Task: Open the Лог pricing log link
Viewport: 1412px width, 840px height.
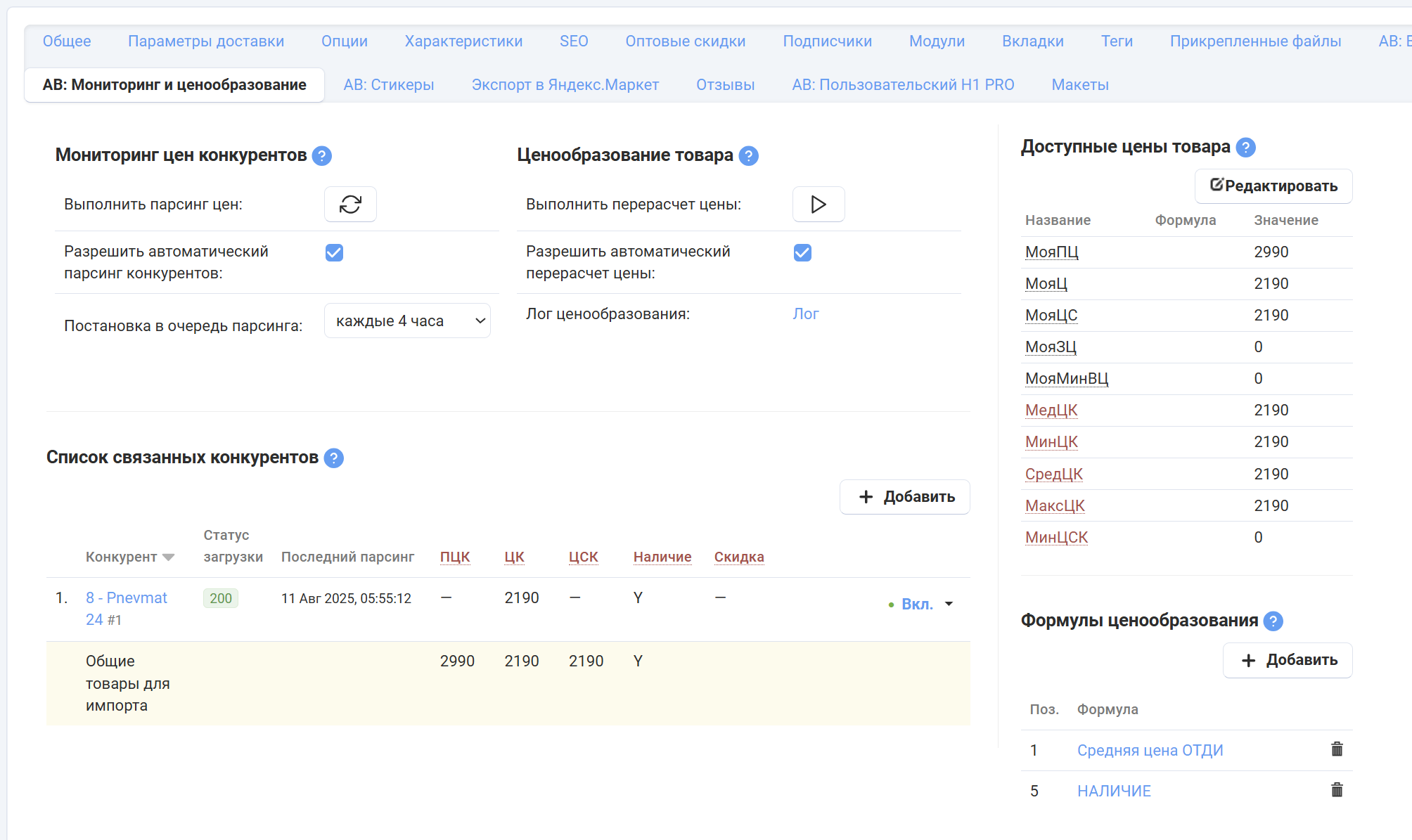Action: [x=805, y=314]
